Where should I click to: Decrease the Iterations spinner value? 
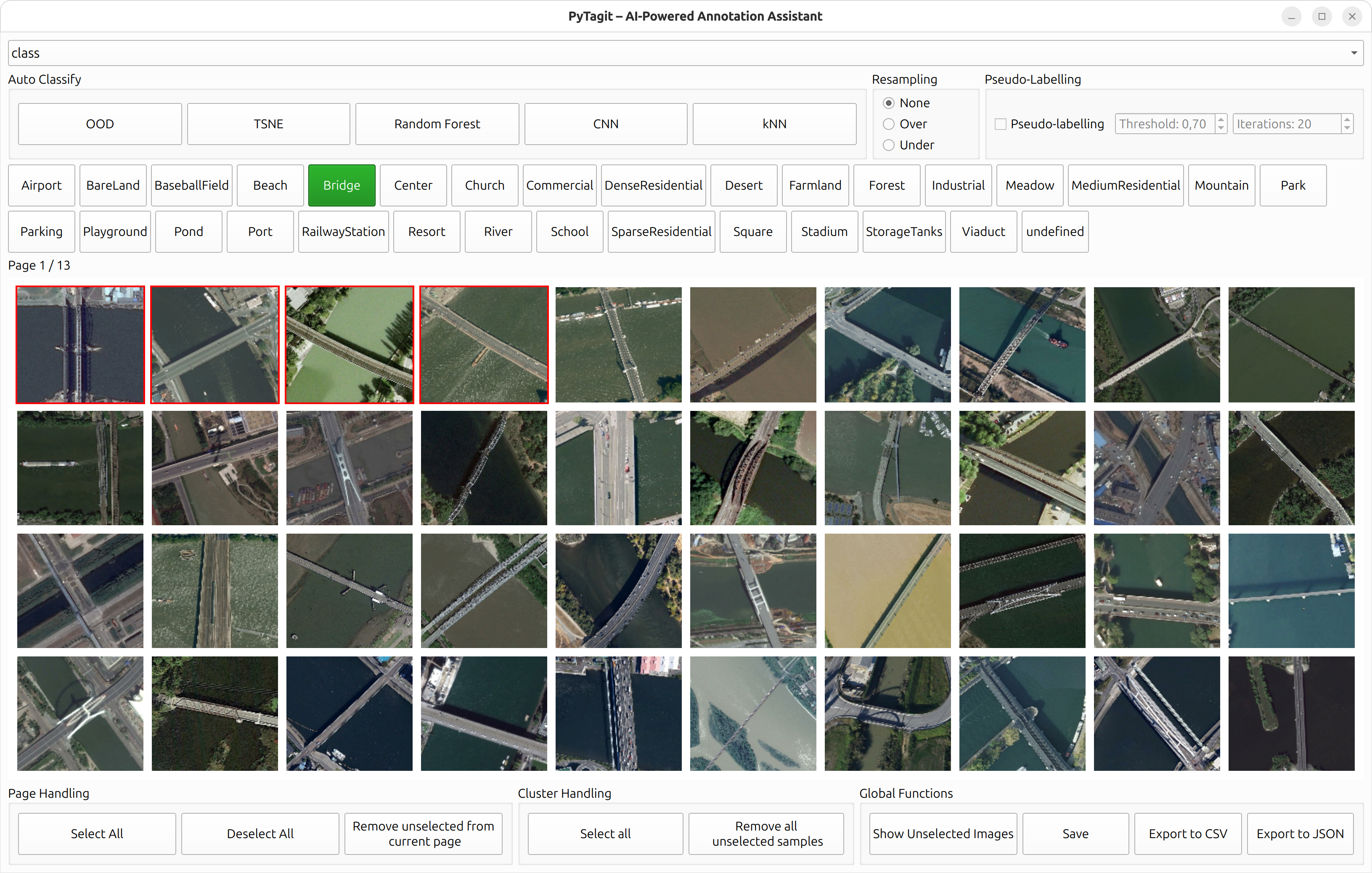tap(1347, 128)
